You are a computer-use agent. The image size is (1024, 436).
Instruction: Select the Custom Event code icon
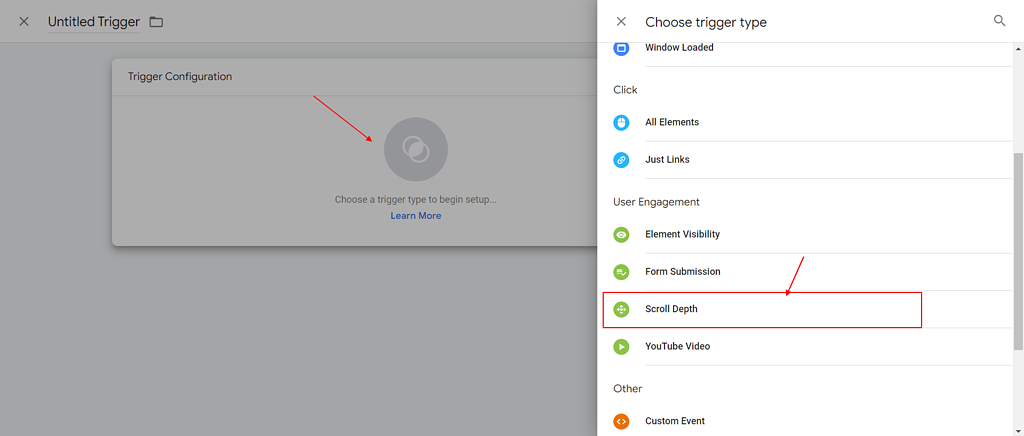point(621,421)
